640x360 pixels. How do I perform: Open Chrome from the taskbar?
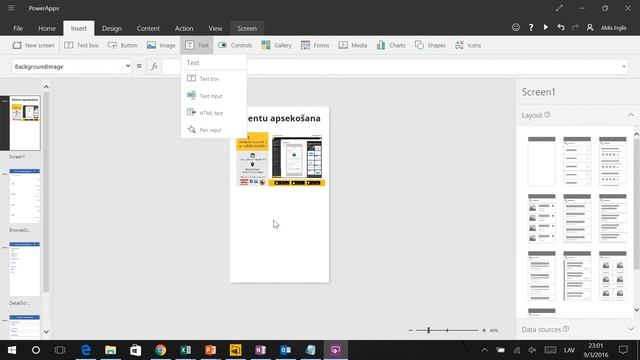pos(160,350)
